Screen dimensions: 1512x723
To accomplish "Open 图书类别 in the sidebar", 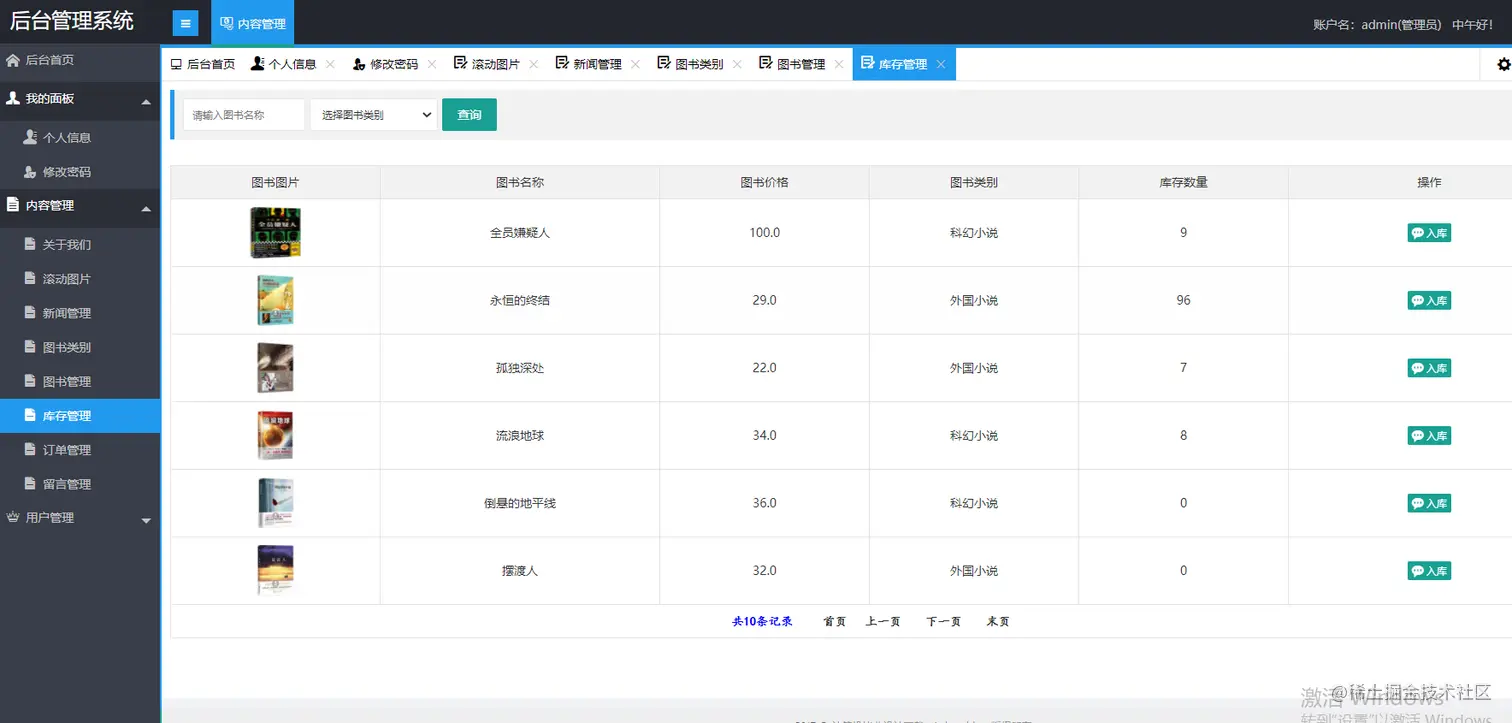I will 80,347.
